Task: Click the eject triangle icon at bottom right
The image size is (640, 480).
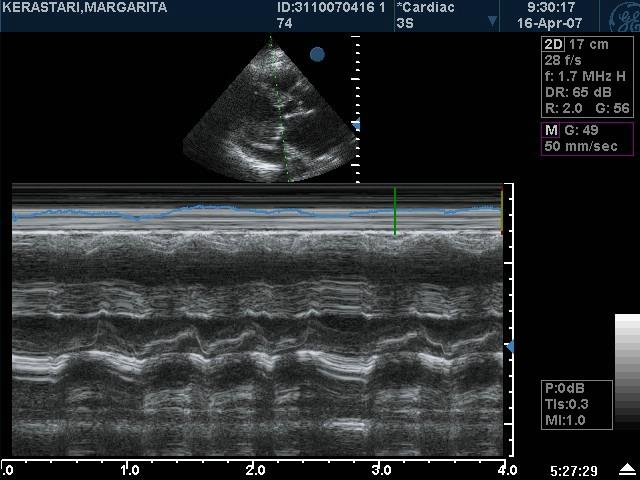Action: click(626, 469)
